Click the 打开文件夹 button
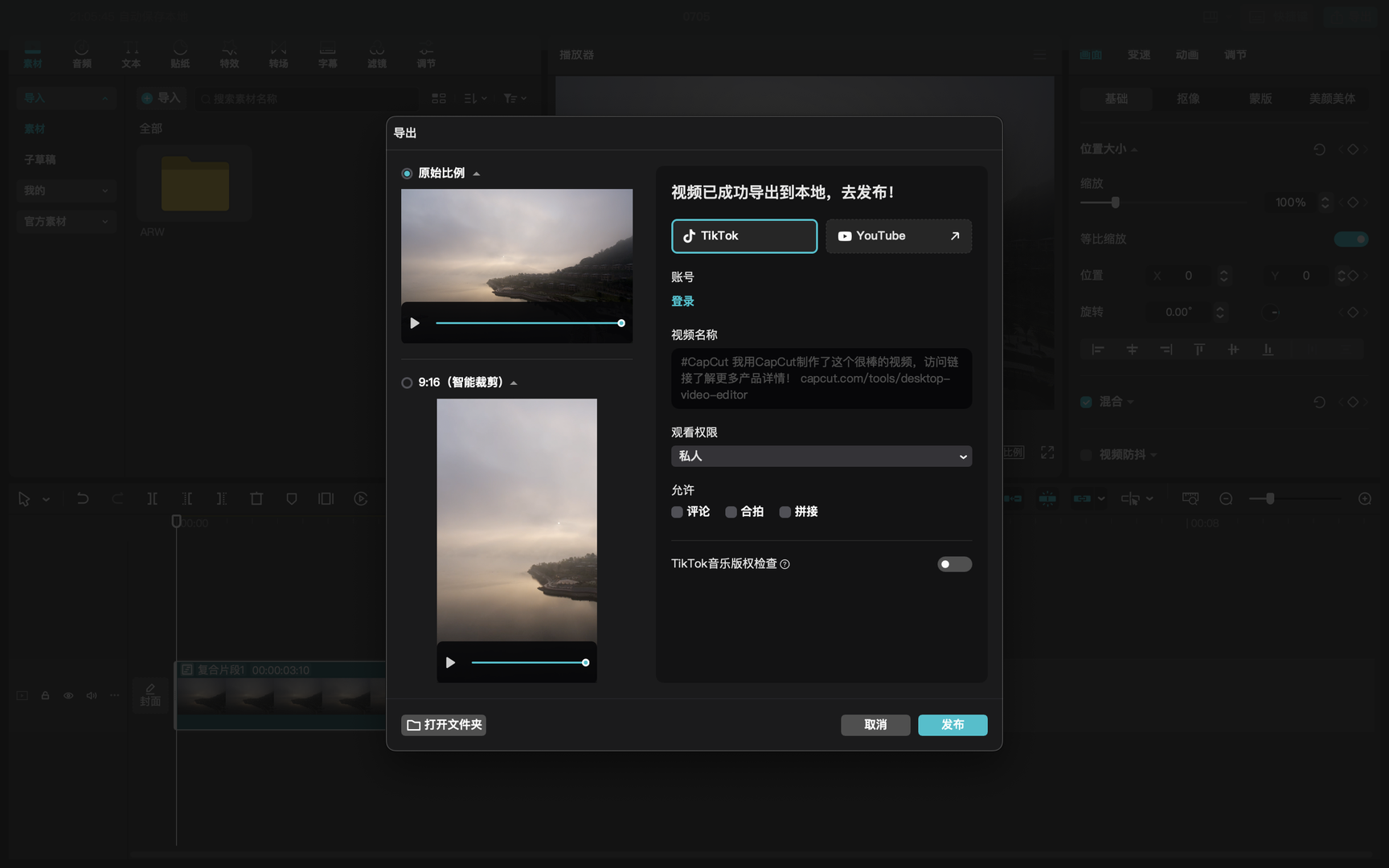Image resolution: width=1389 pixels, height=868 pixels. [444, 725]
